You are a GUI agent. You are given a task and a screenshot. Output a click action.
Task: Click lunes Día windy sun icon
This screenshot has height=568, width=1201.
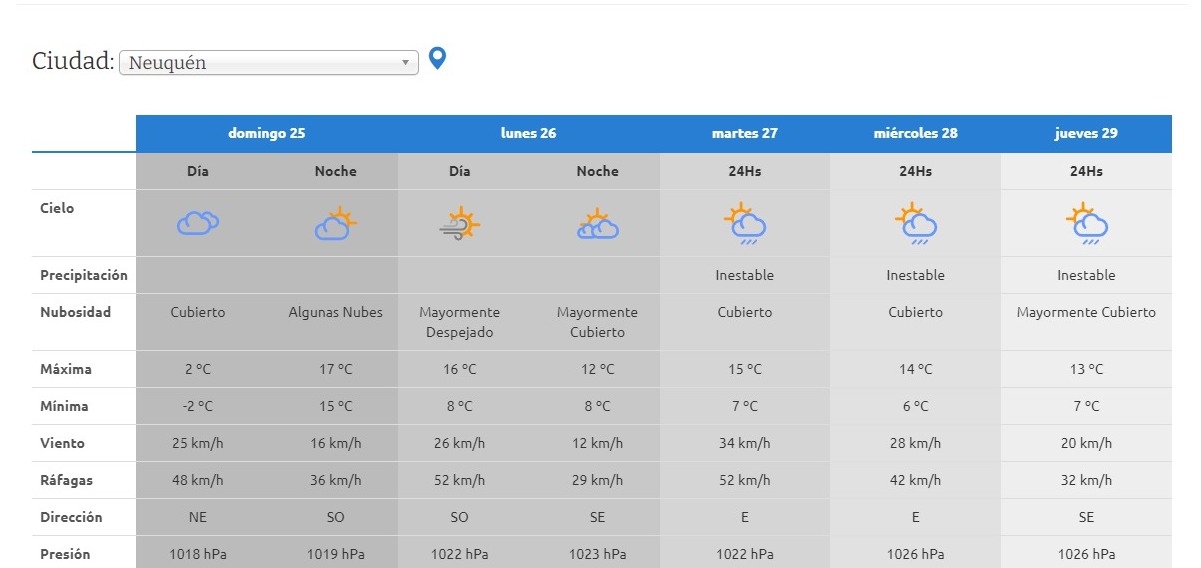(460, 223)
